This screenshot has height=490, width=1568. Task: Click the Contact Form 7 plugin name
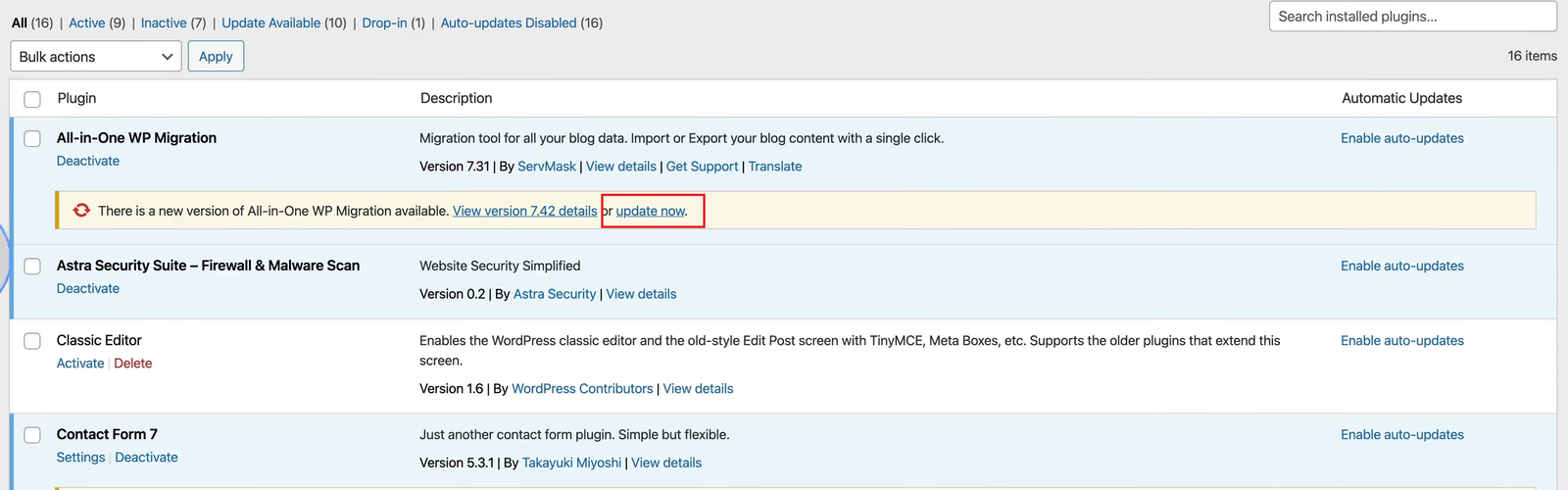pos(107,434)
